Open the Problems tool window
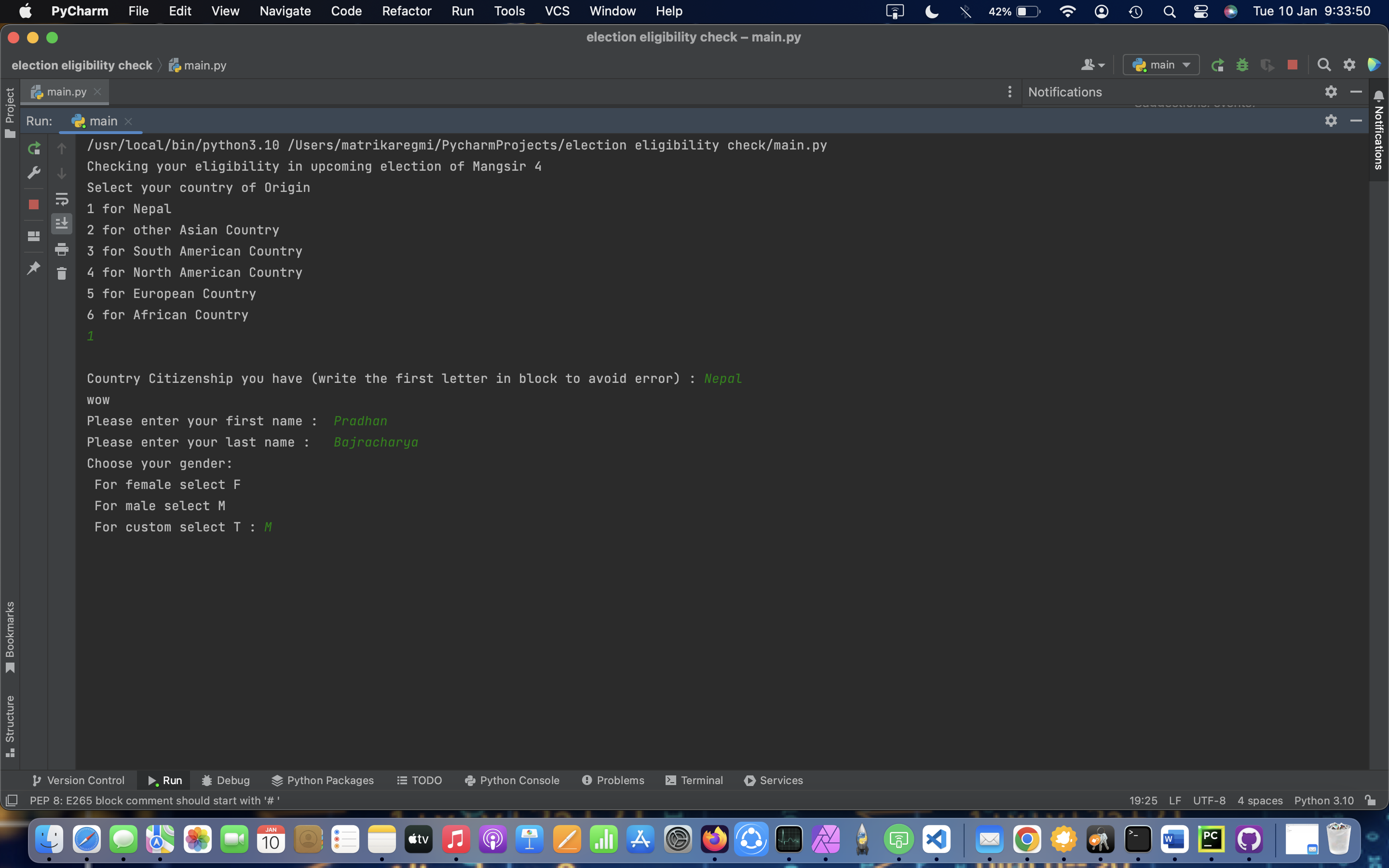Viewport: 1389px width, 868px height. (x=613, y=780)
